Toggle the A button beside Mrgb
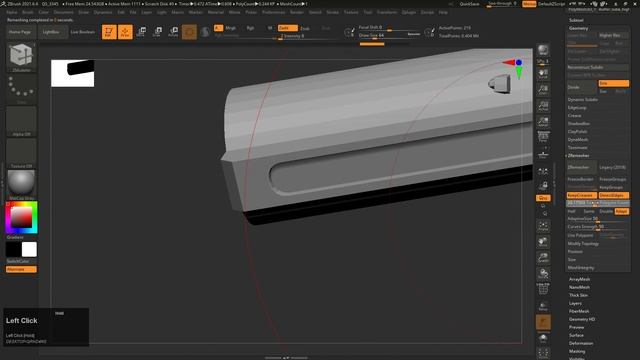640x360 pixels. (x=218, y=28)
